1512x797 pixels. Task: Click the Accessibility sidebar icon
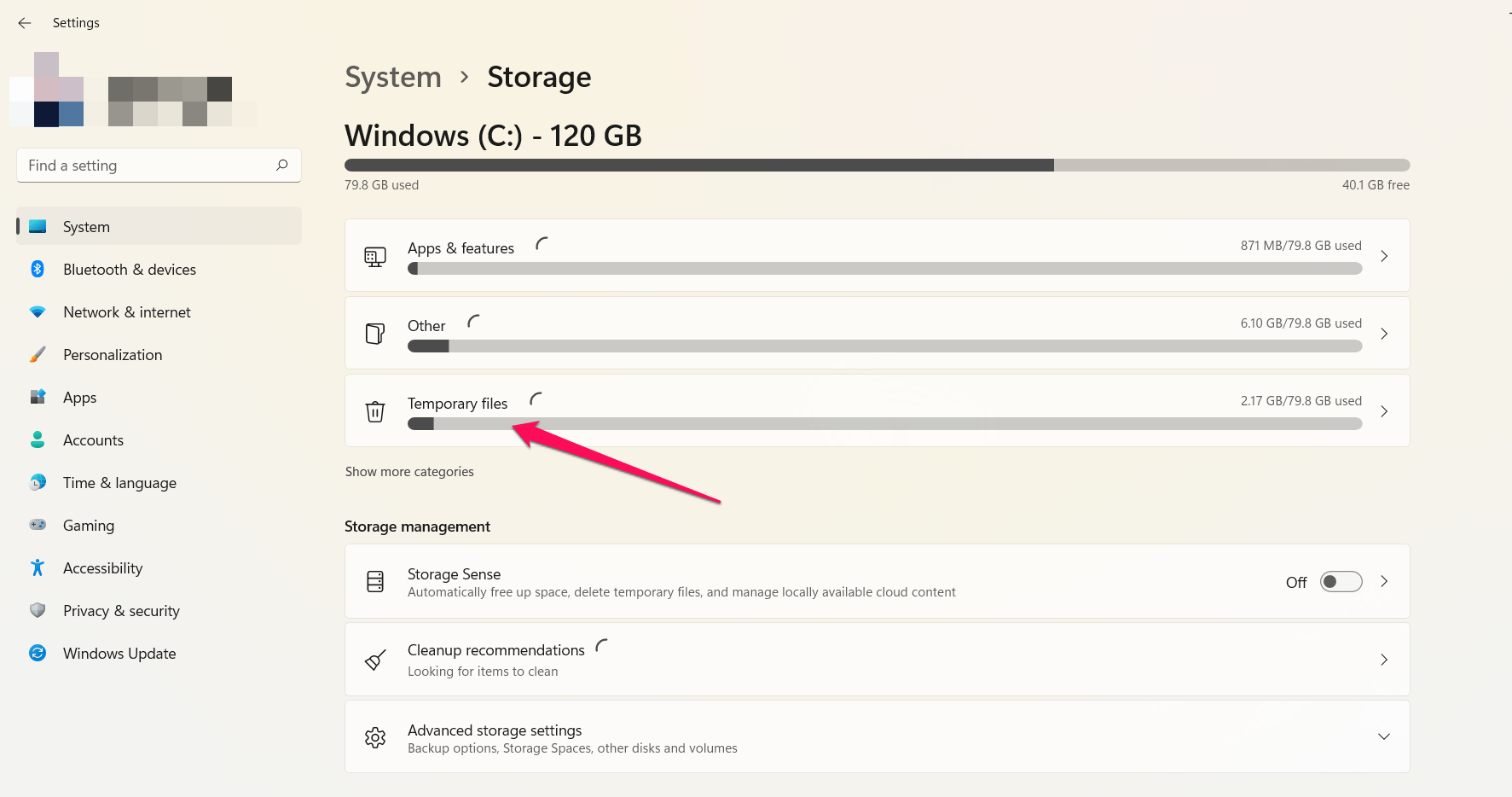pyautogui.click(x=38, y=568)
